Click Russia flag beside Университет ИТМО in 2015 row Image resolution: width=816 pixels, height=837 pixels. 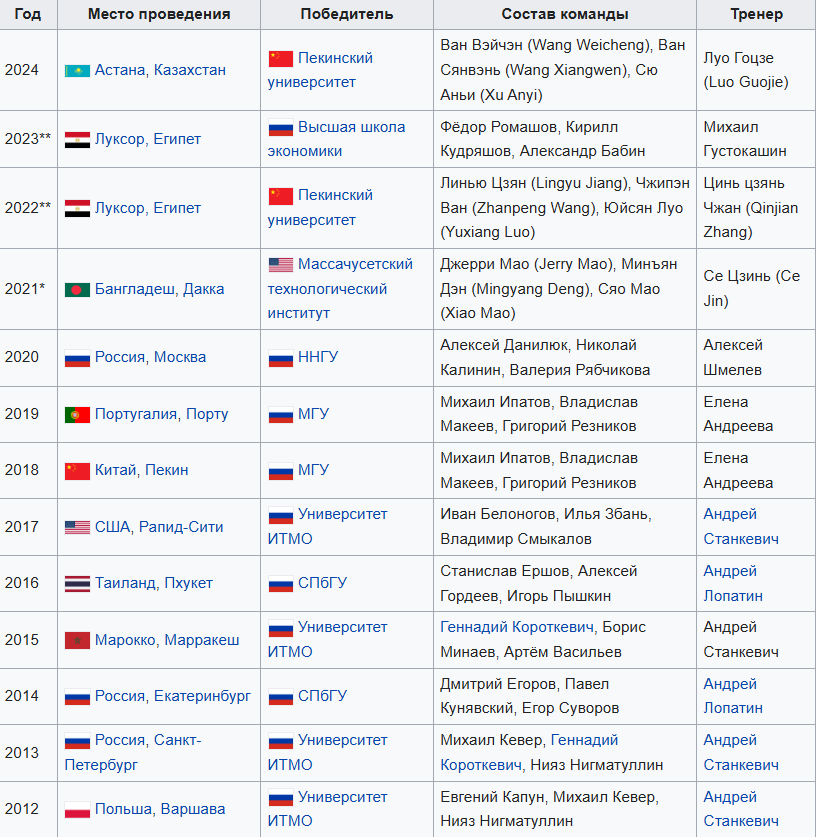tap(281, 628)
